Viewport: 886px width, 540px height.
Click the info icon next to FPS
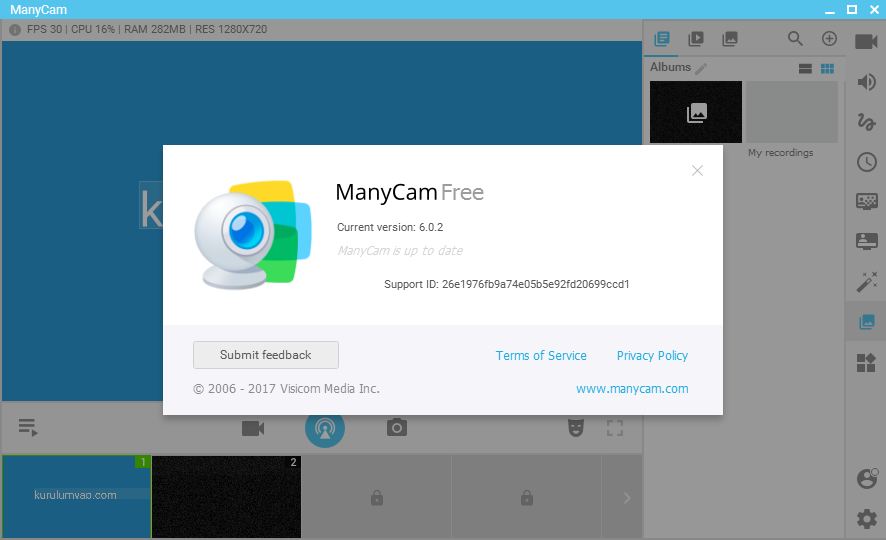[x=15, y=29]
